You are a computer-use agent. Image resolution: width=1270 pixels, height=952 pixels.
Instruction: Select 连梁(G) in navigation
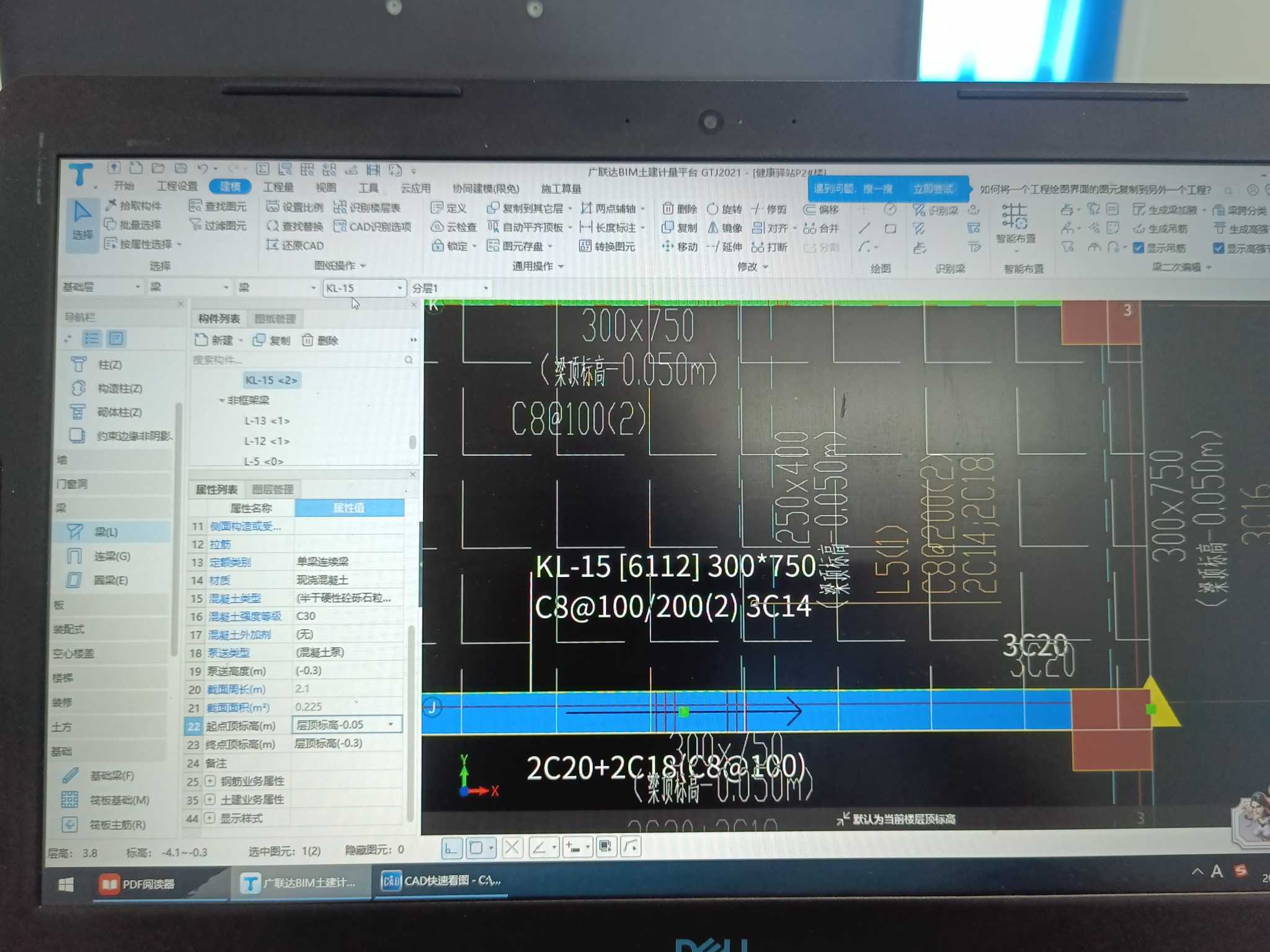(x=112, y=556)
